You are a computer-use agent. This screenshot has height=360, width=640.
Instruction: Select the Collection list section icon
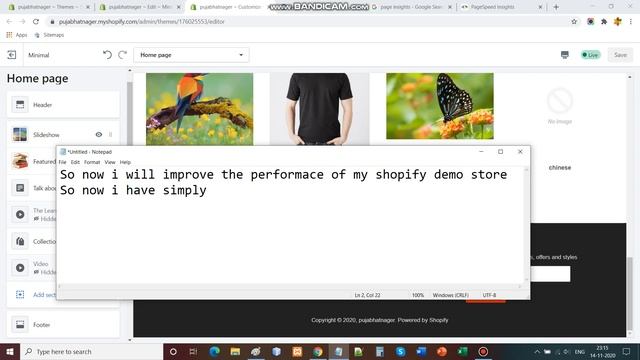[x=20, y=241]
